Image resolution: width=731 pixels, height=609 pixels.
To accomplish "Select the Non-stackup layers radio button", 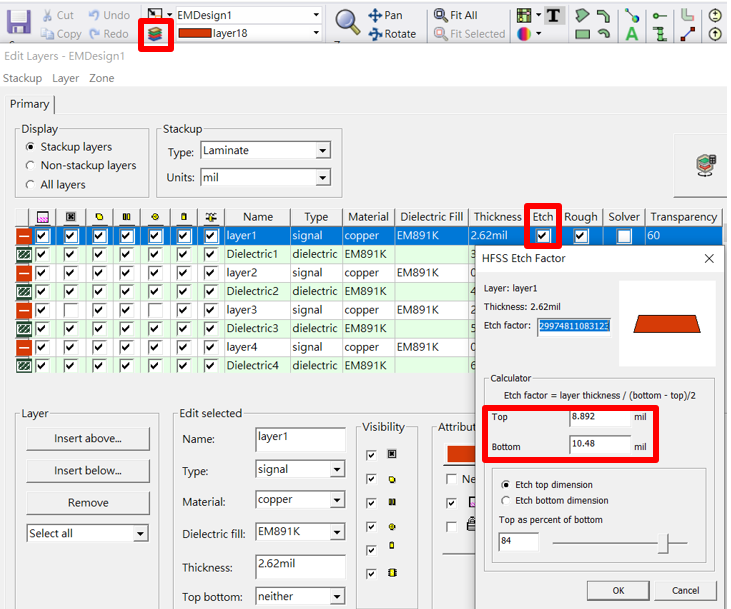I will (x=30, y=166).
